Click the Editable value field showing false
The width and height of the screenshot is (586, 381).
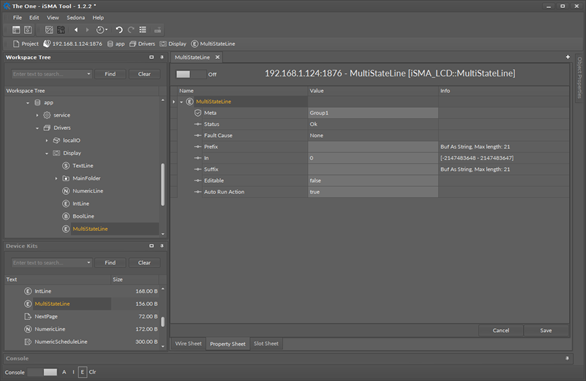(x=373, y=181)
